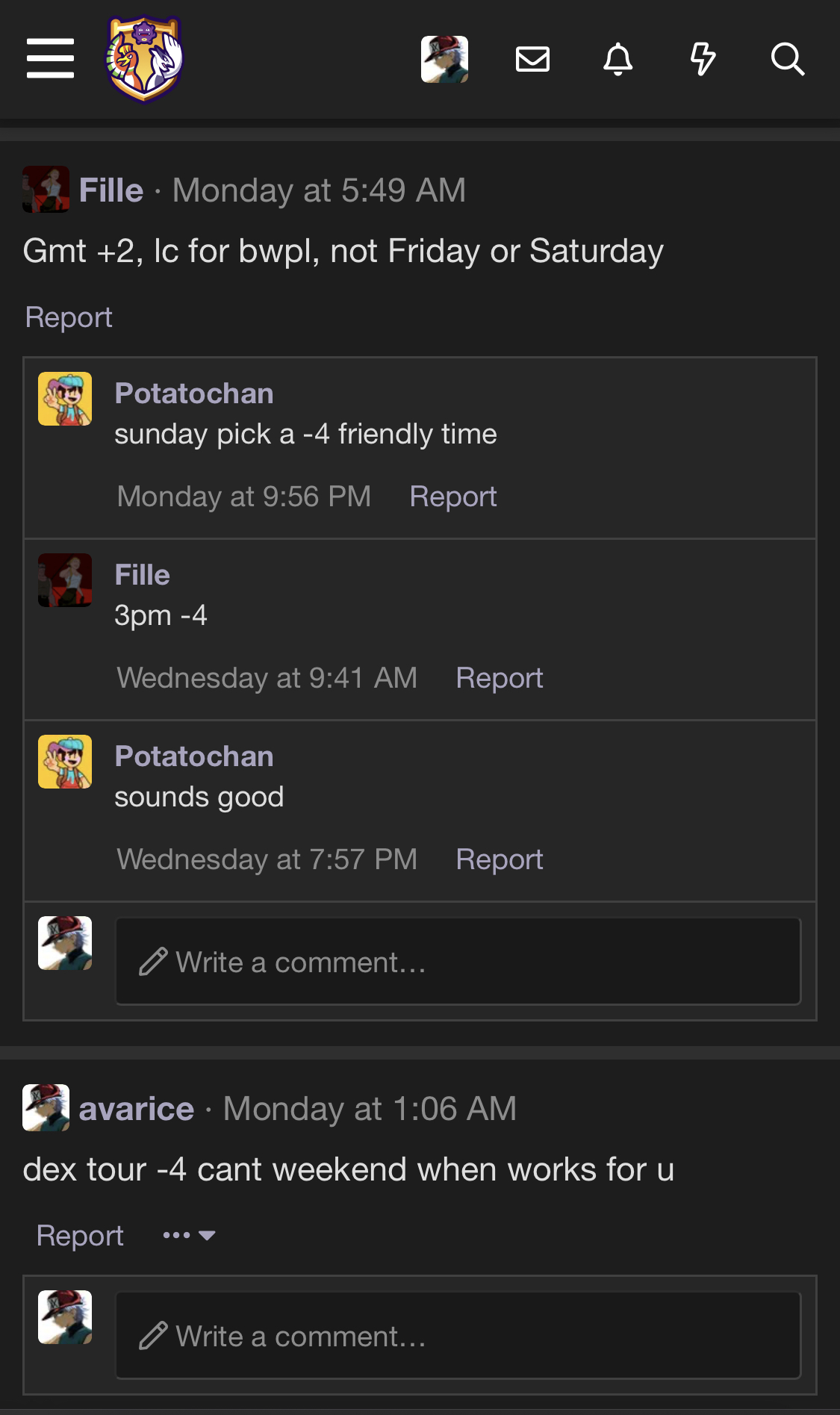
Task: Report Potatochan's "sounds good" comment
Action: coord(499,859)
